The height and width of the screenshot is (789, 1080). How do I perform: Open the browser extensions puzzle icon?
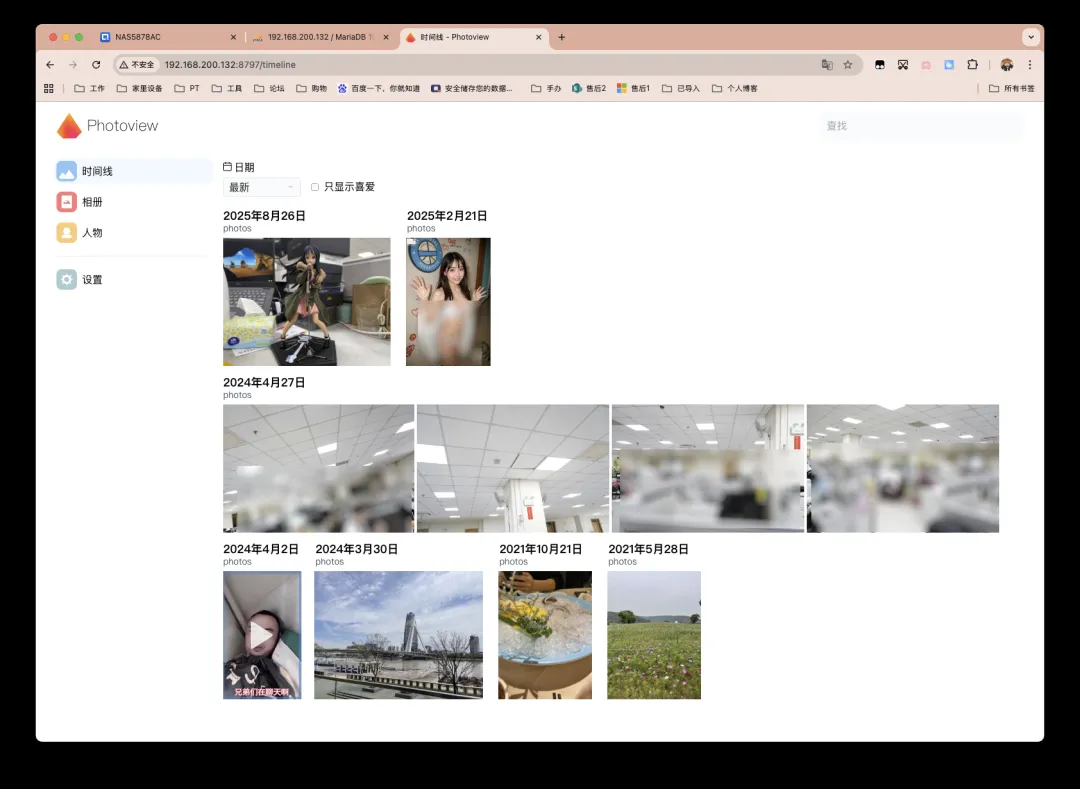click(x=972, y=65)
